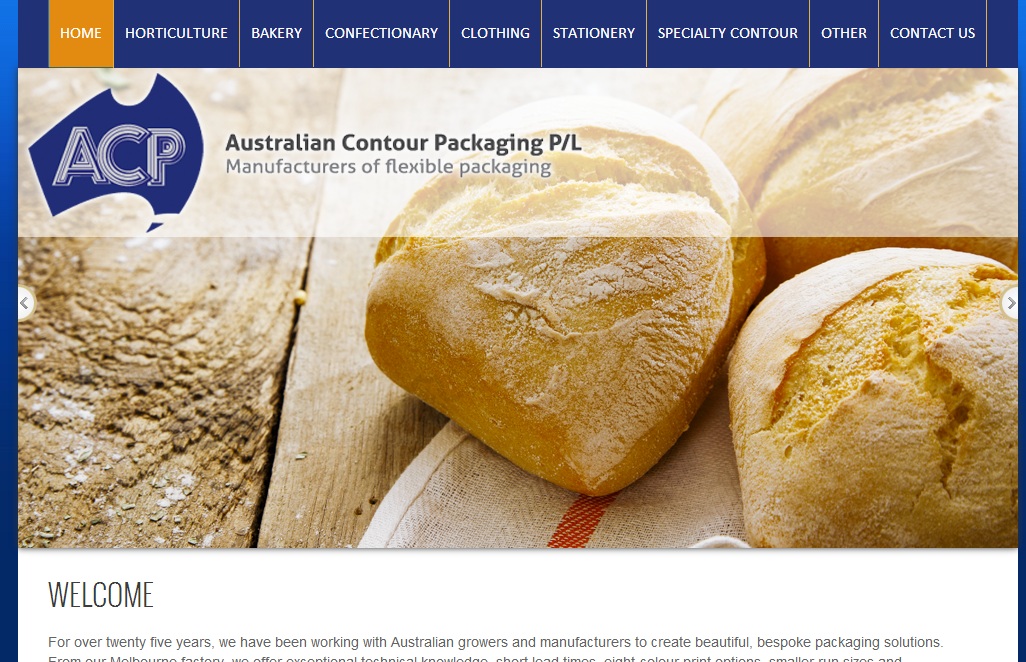This screenshot has height=662, width=1026.
Task: Go to the Bakery section
Action: (x=277, y=33)
